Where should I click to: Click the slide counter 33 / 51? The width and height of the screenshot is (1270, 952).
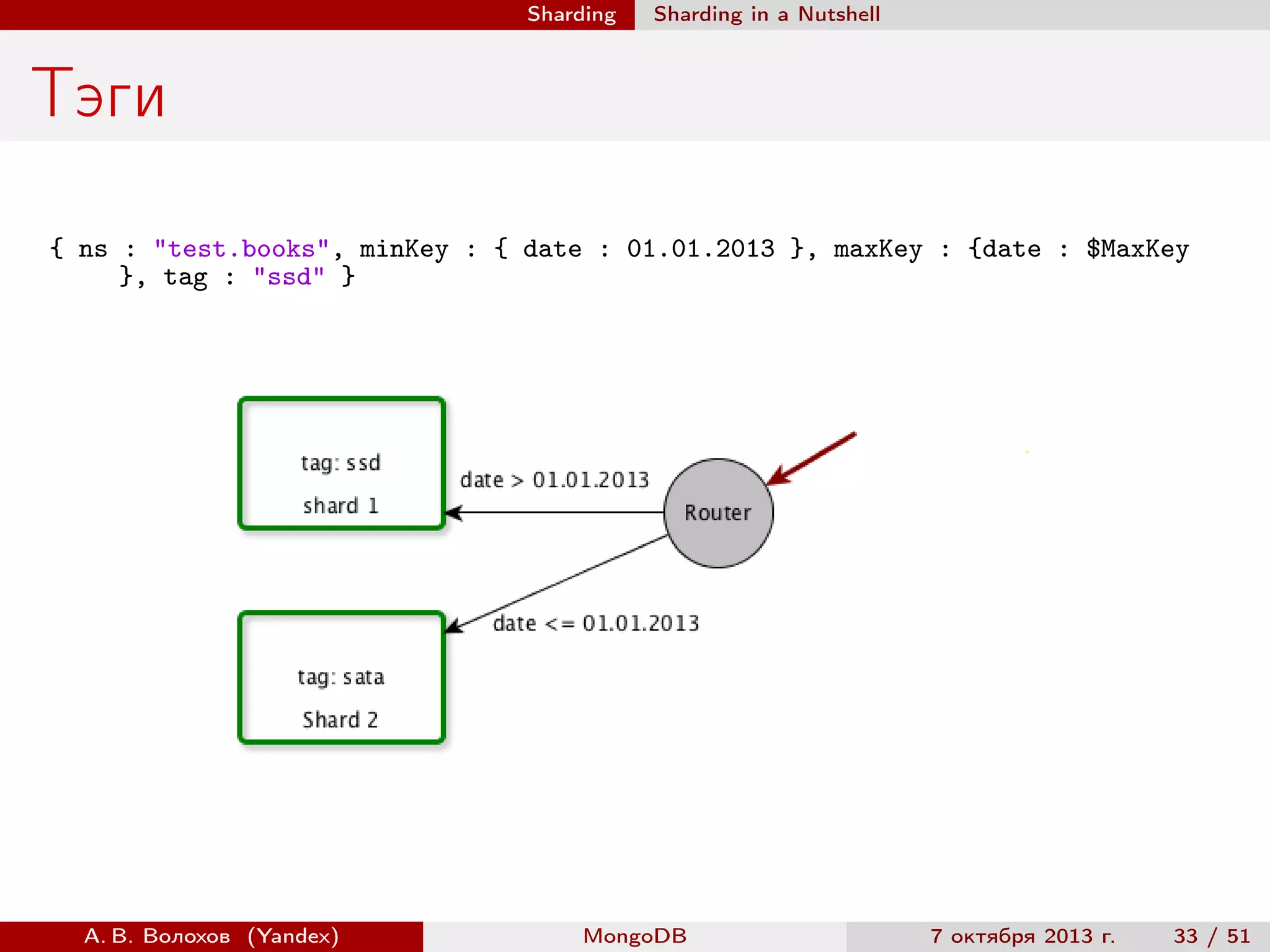pos(1212,936)
